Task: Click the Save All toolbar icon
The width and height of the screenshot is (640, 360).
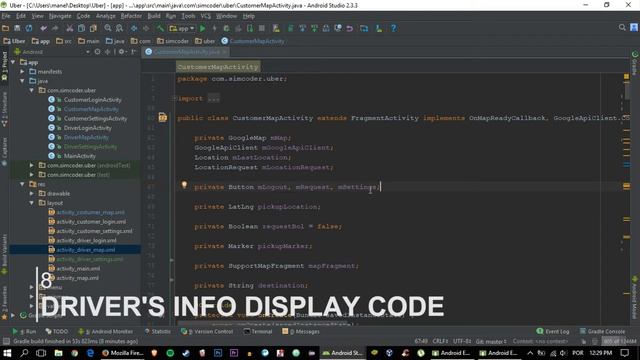Action: 17,28
